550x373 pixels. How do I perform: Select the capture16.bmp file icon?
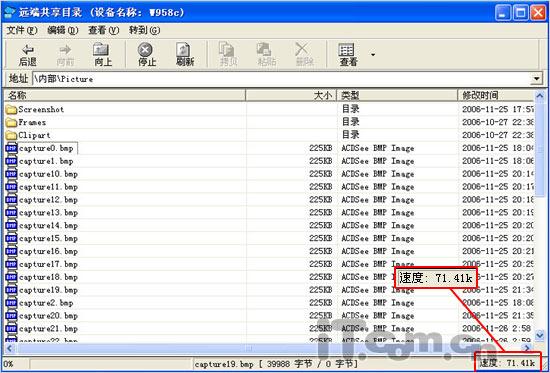pos(12,252)
